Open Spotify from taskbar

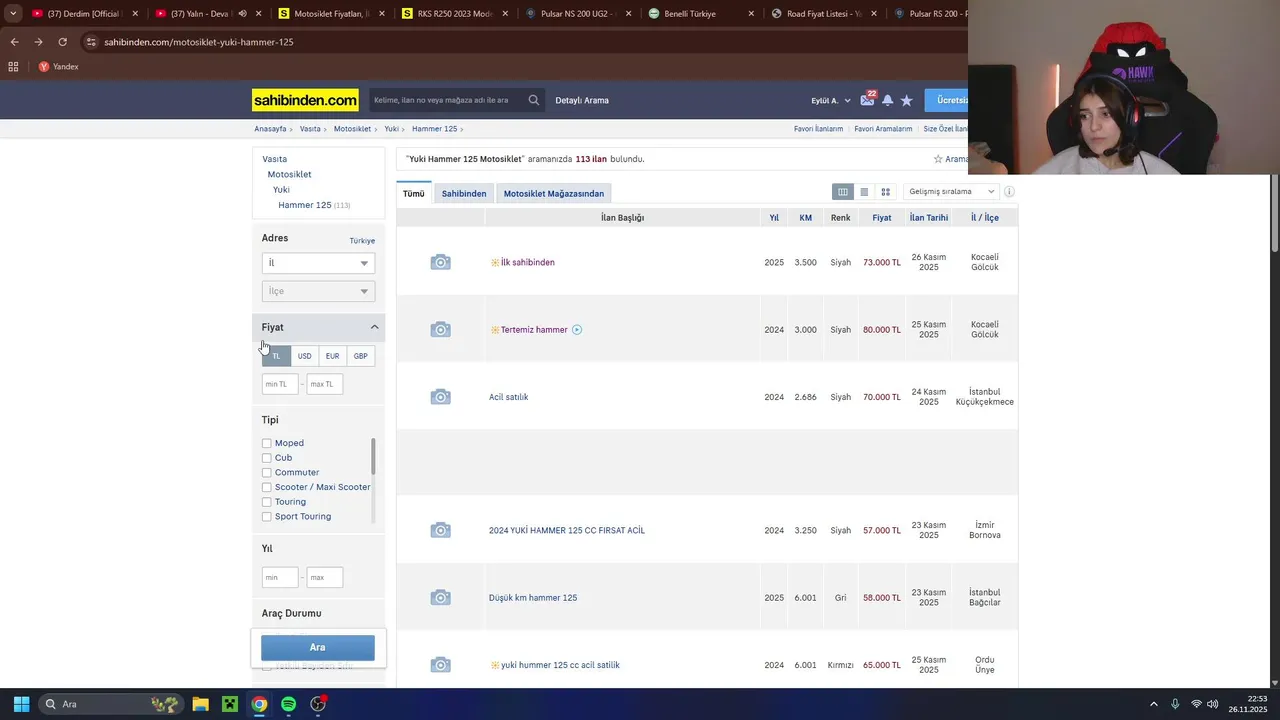pos(288,704)
